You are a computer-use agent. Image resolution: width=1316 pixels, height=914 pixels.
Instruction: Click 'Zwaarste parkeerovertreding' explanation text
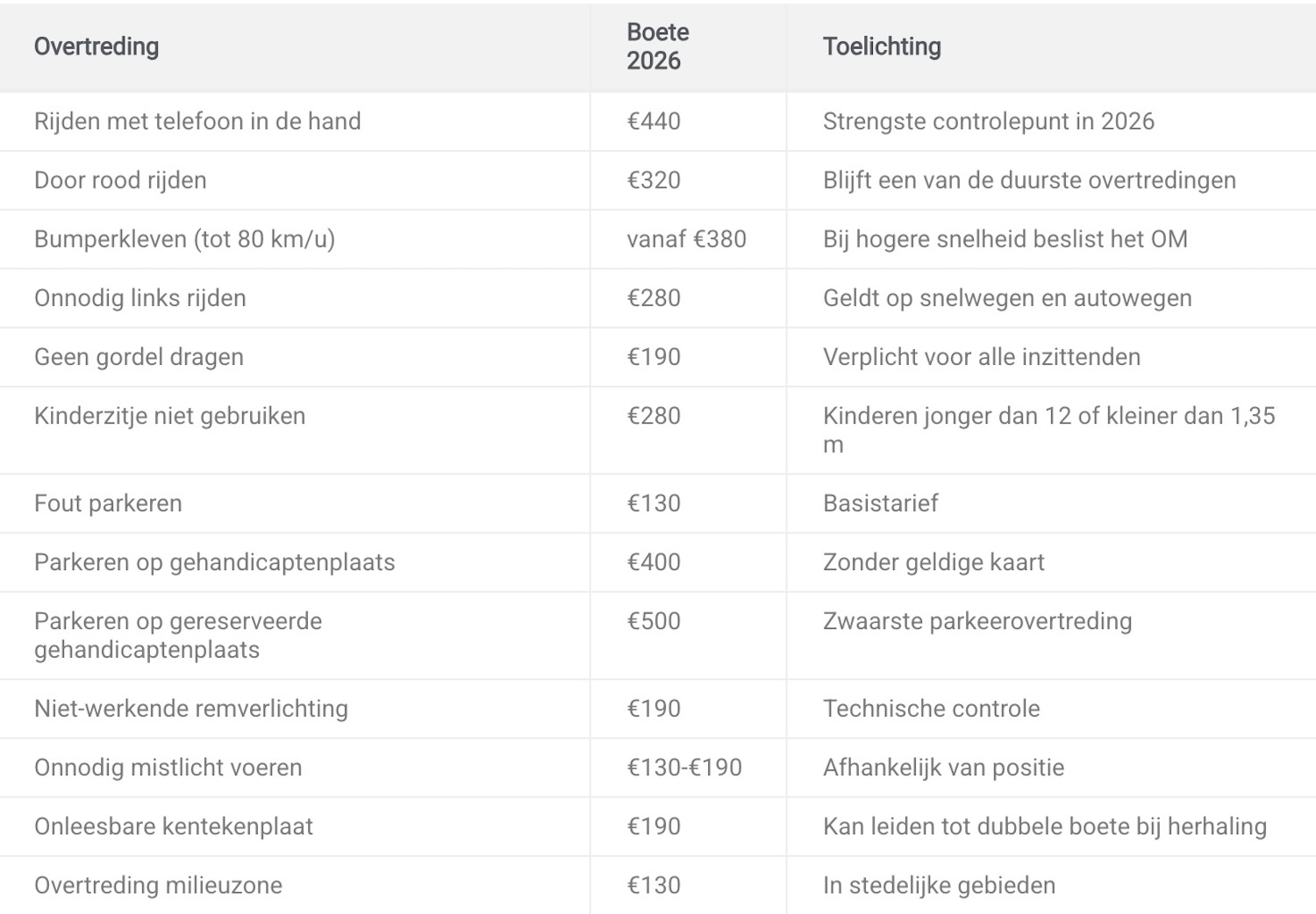point(977,621)
